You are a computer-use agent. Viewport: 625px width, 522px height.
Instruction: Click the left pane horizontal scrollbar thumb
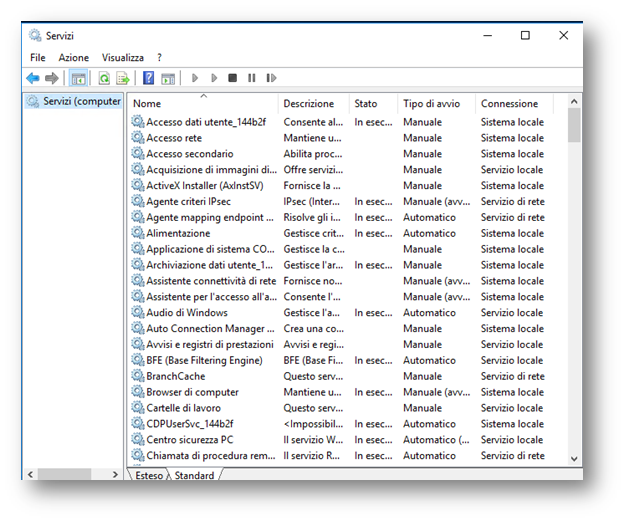coord(64,475)
